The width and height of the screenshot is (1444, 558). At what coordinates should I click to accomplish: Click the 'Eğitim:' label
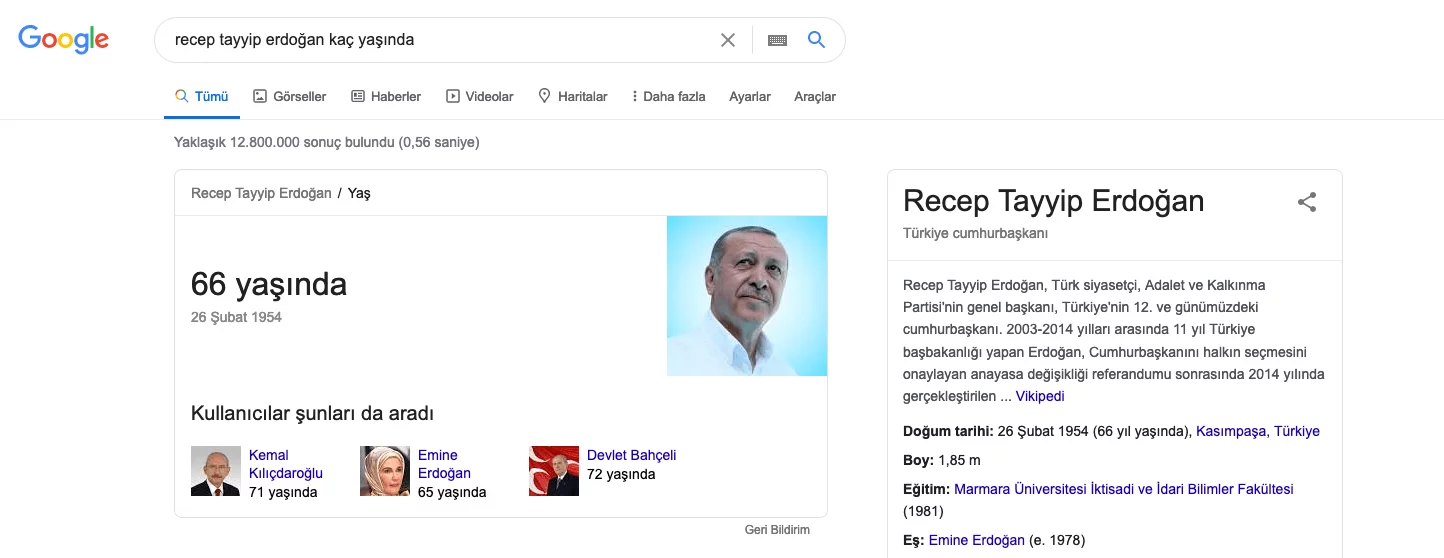click(927, 489)
